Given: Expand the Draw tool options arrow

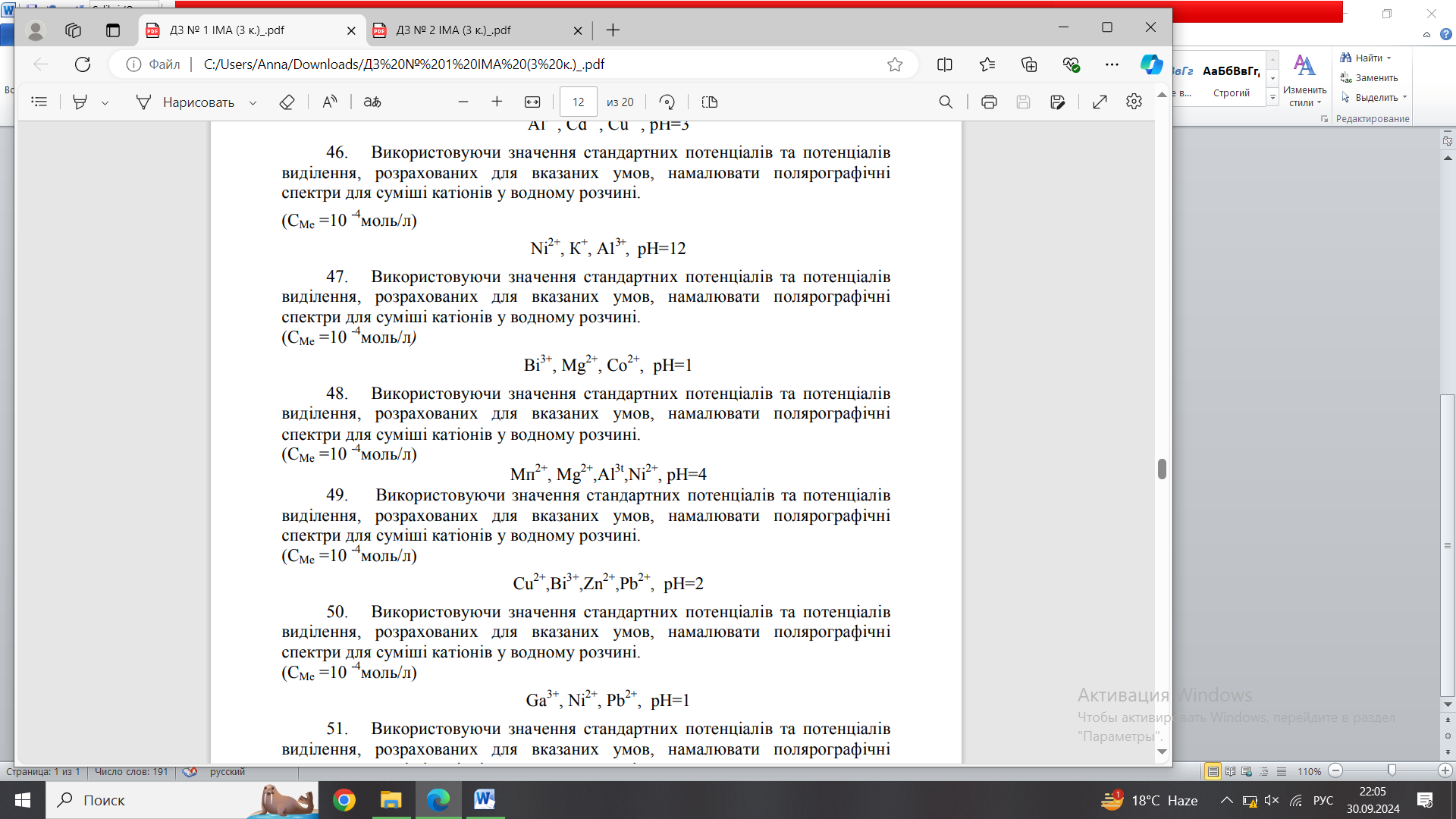Looking at the screenshot, I should pos(253,103).
